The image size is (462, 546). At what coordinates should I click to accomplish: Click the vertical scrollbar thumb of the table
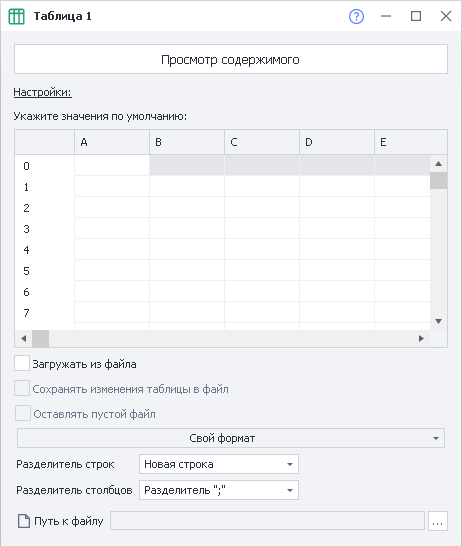tap(438, 180)
